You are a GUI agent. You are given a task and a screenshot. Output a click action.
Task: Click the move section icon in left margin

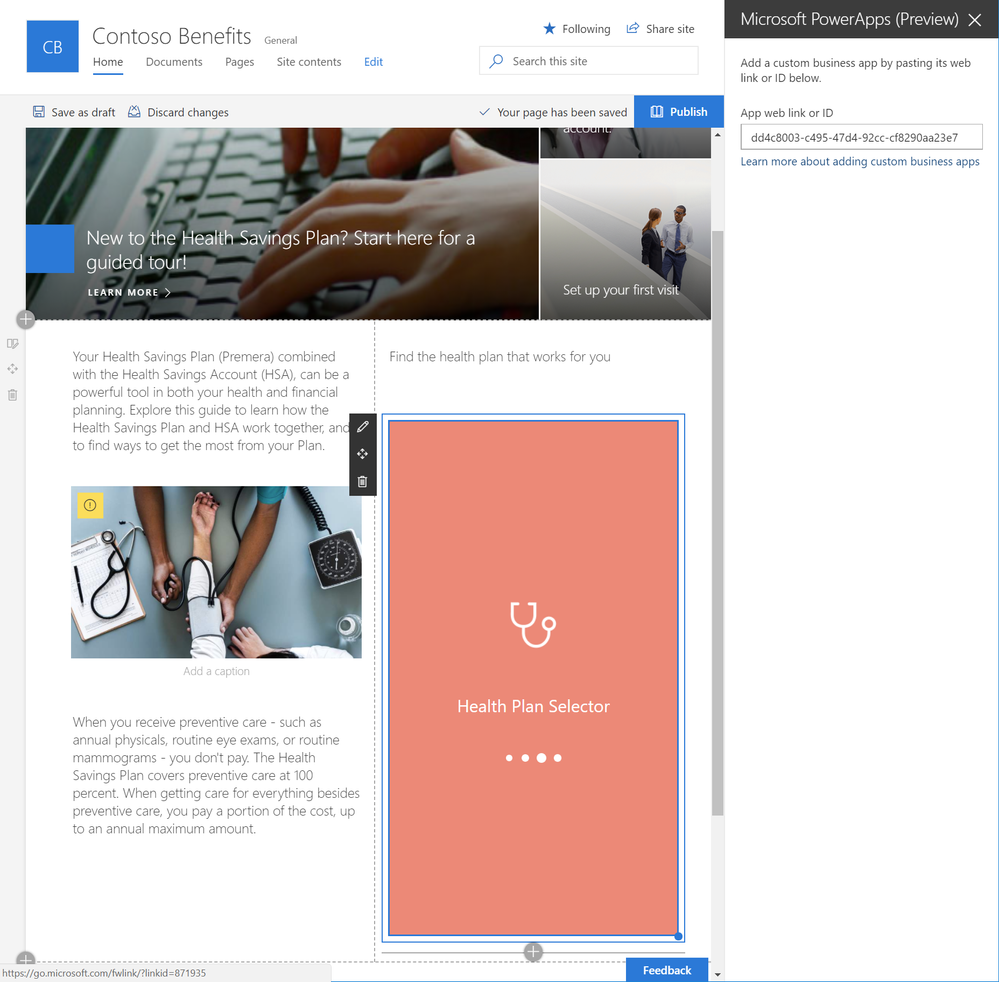click(12, 369)
